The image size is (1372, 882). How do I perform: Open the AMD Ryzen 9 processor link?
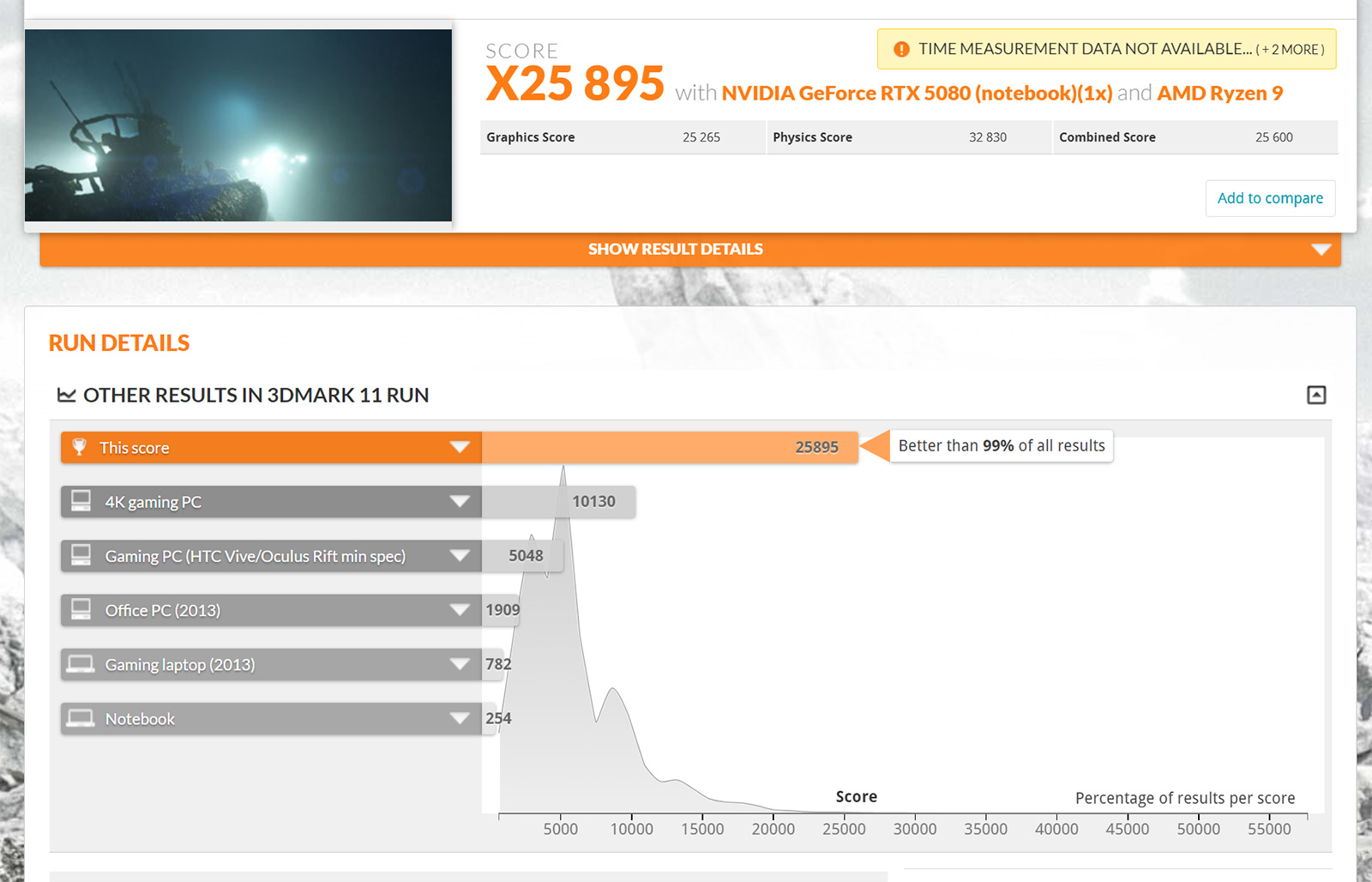pyautogui.click(x=1219, y=93)
